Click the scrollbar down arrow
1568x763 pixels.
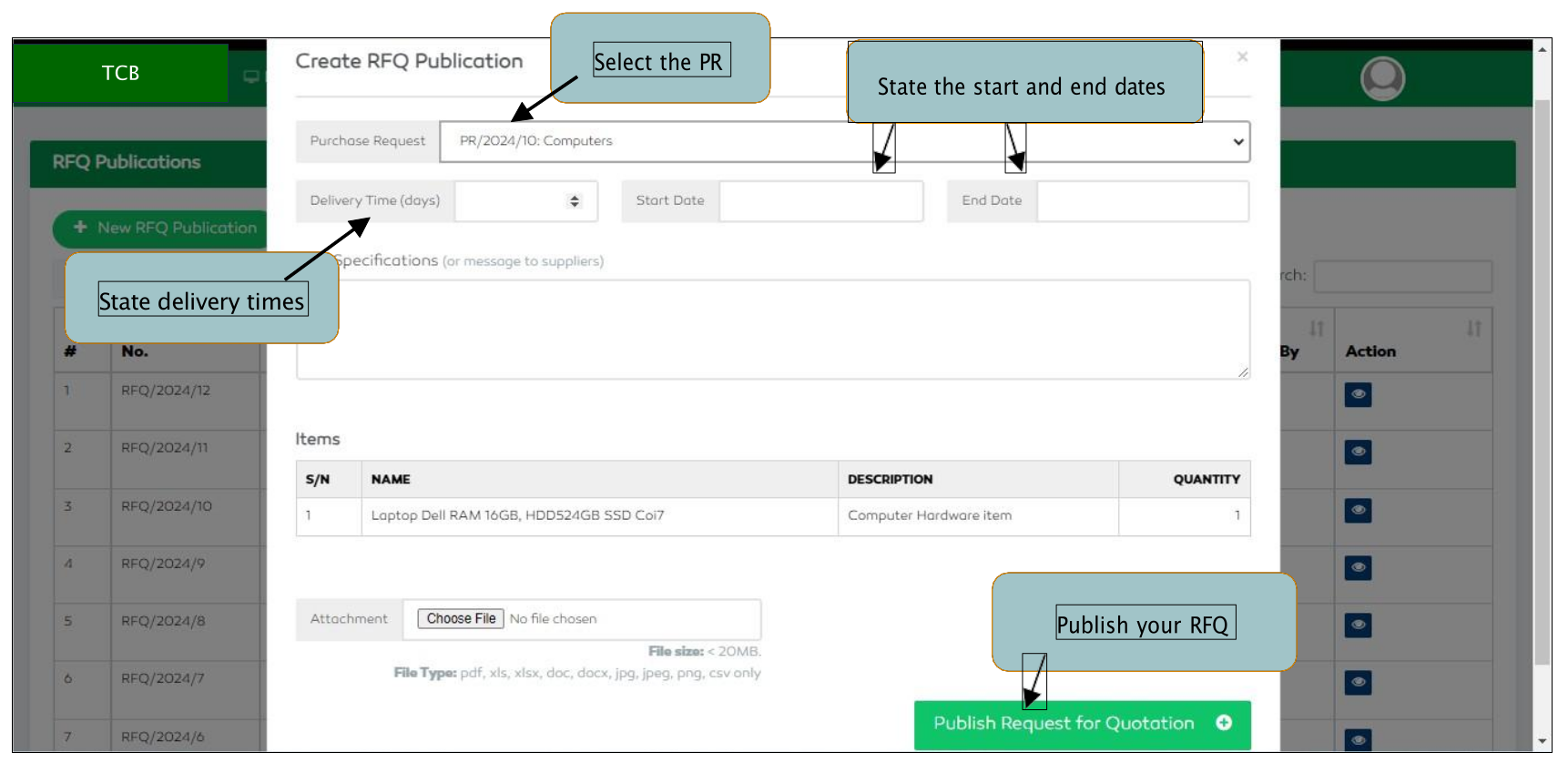click(1543, 741)
